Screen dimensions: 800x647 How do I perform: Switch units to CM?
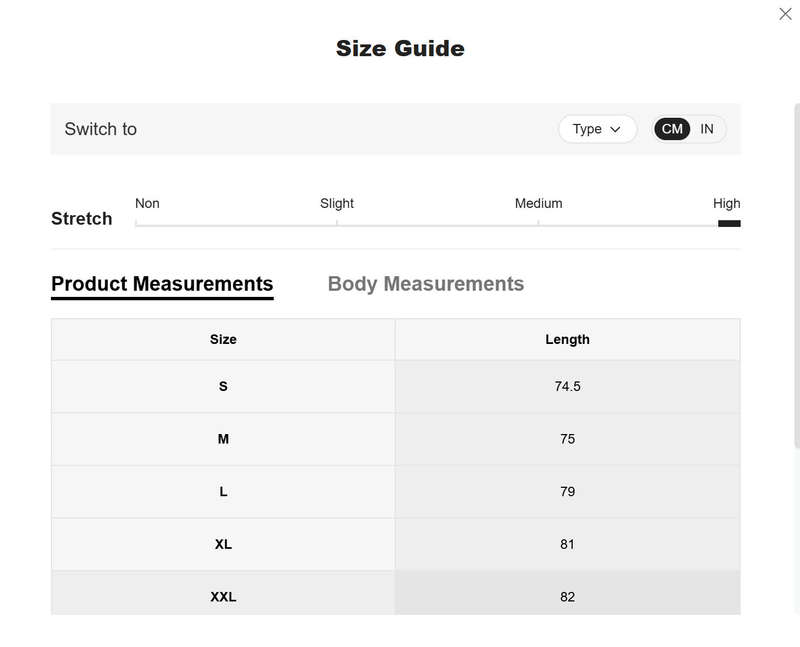click(x=672, y=129)
